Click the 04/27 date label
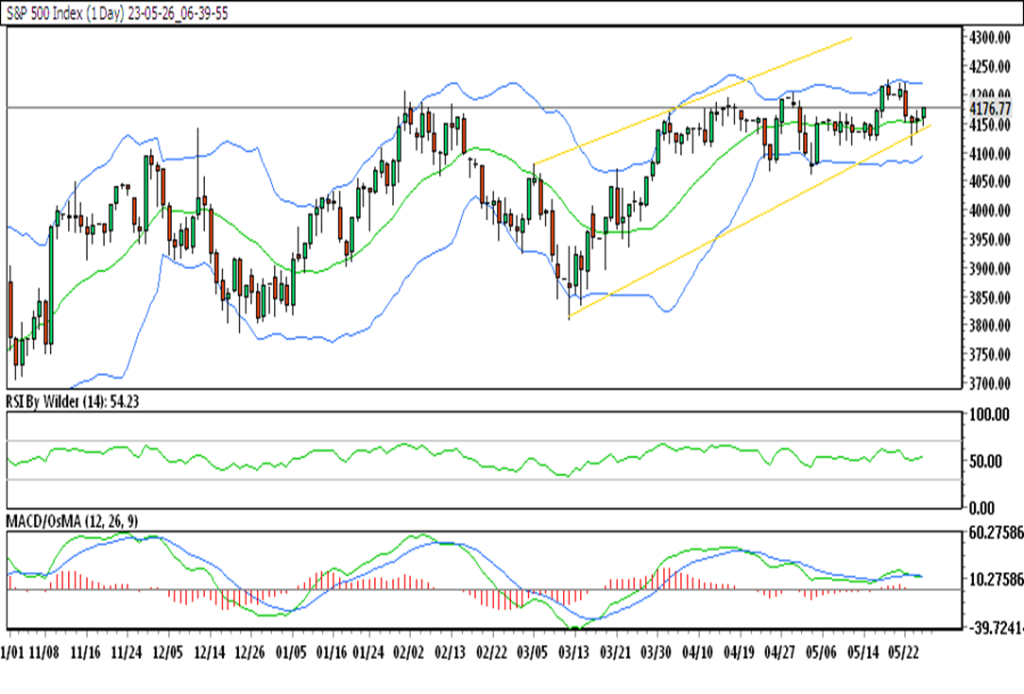 coord(780,652)
